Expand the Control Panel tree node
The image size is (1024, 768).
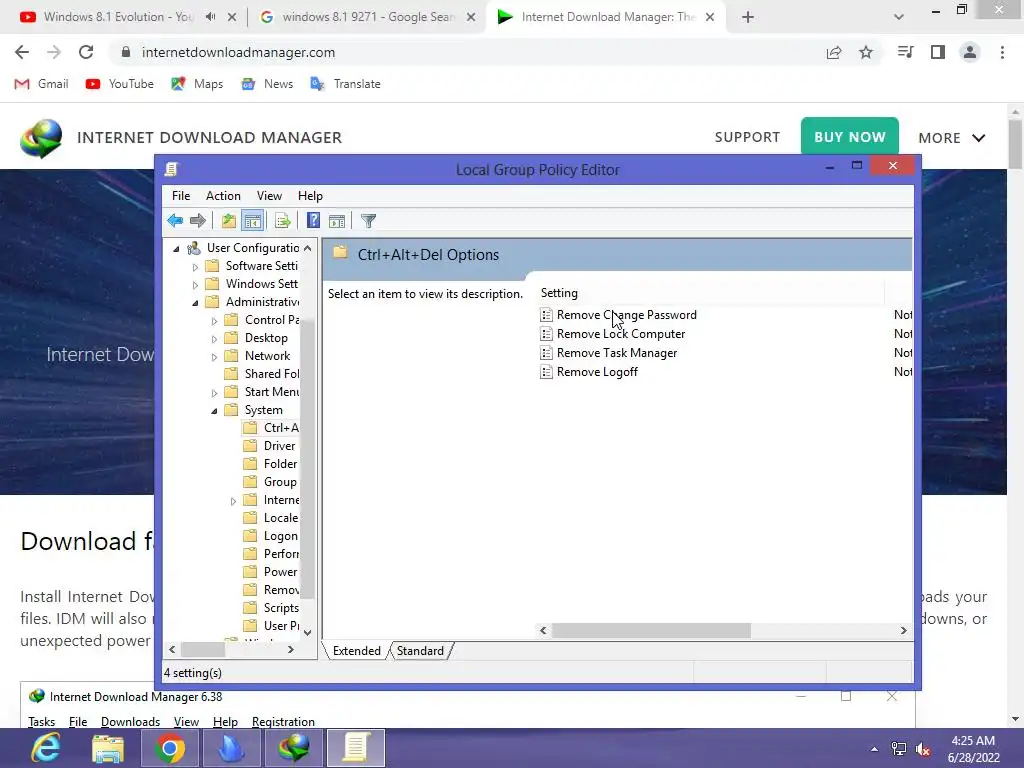[x=214, y=321]
